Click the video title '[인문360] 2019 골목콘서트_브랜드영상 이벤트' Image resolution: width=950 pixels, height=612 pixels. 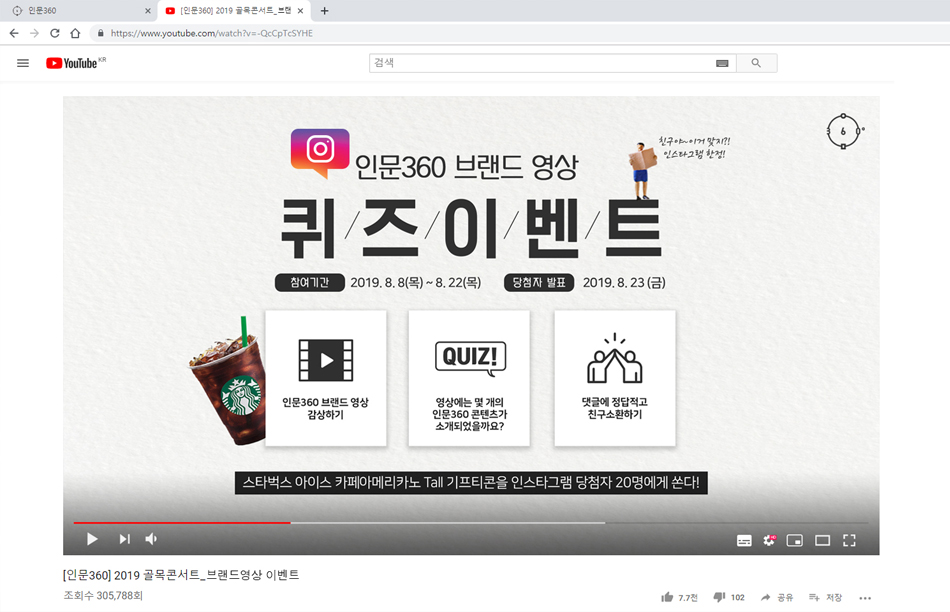(x=181, y=575)
